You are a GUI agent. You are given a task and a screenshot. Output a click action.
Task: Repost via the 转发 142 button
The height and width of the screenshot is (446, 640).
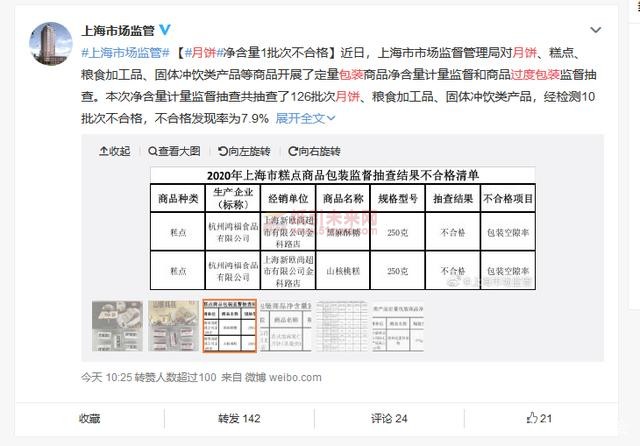point(238,419)
